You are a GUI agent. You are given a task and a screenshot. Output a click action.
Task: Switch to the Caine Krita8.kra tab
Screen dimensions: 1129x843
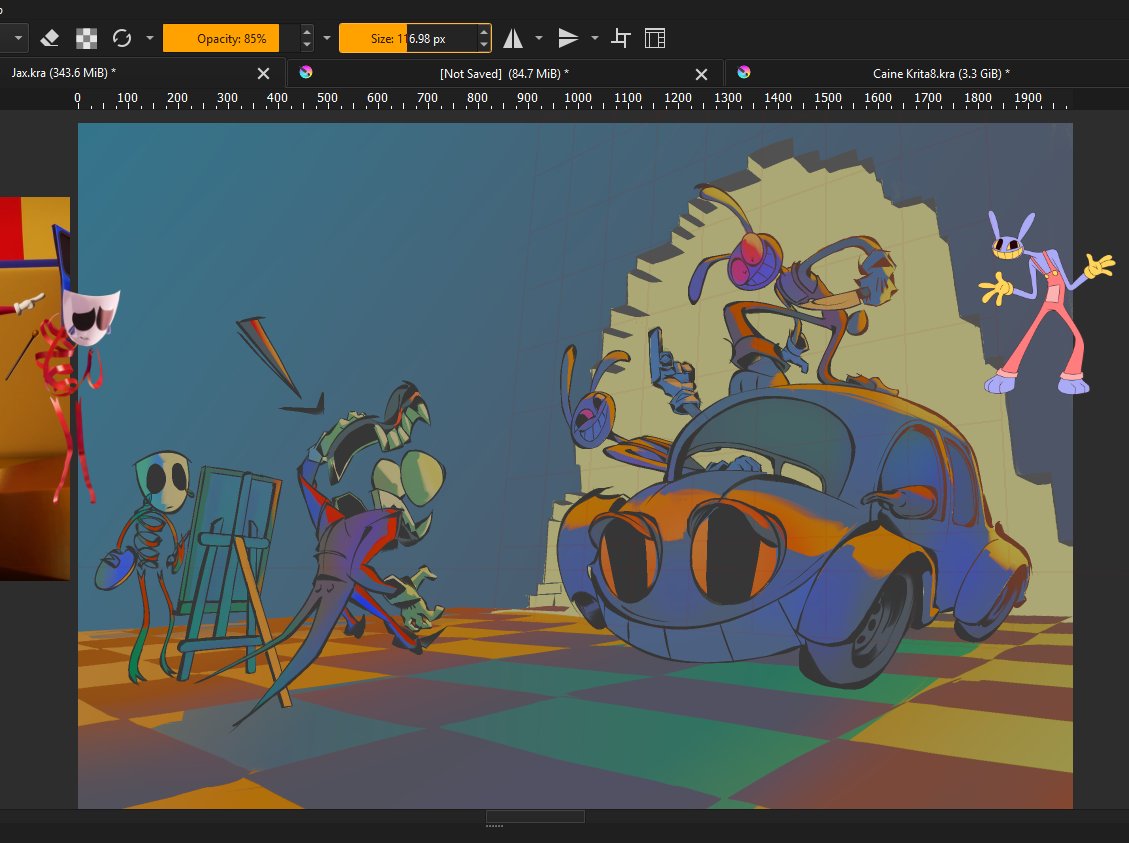[x=927, y=73]
